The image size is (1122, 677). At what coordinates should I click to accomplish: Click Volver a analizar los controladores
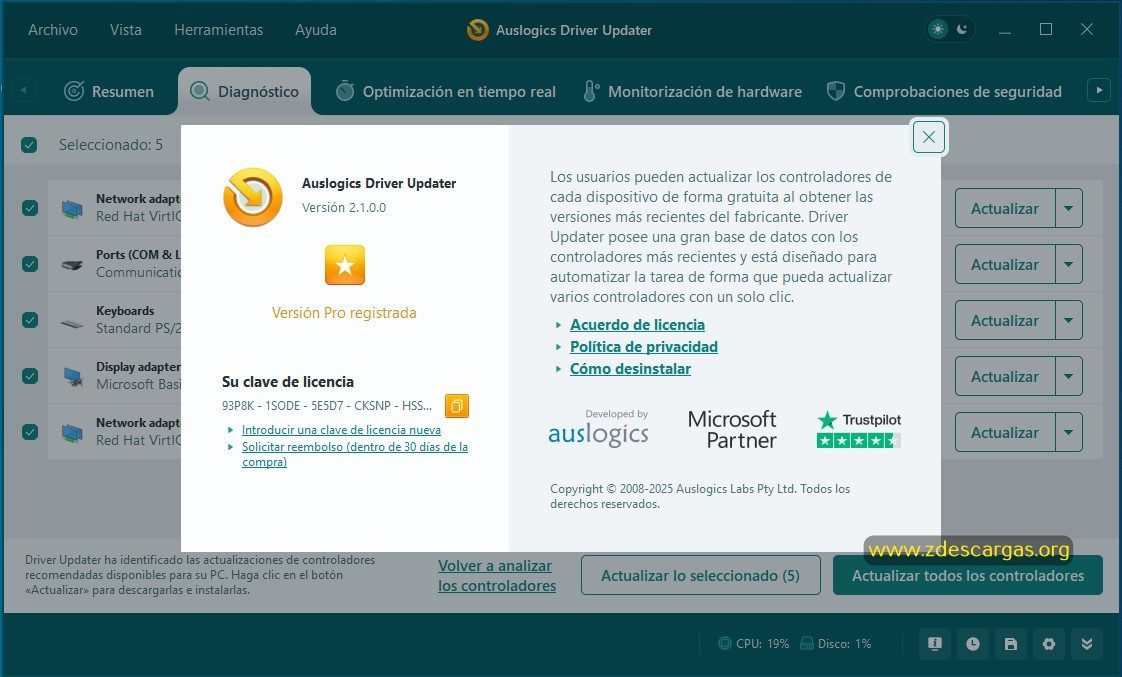tap(497, 575)
